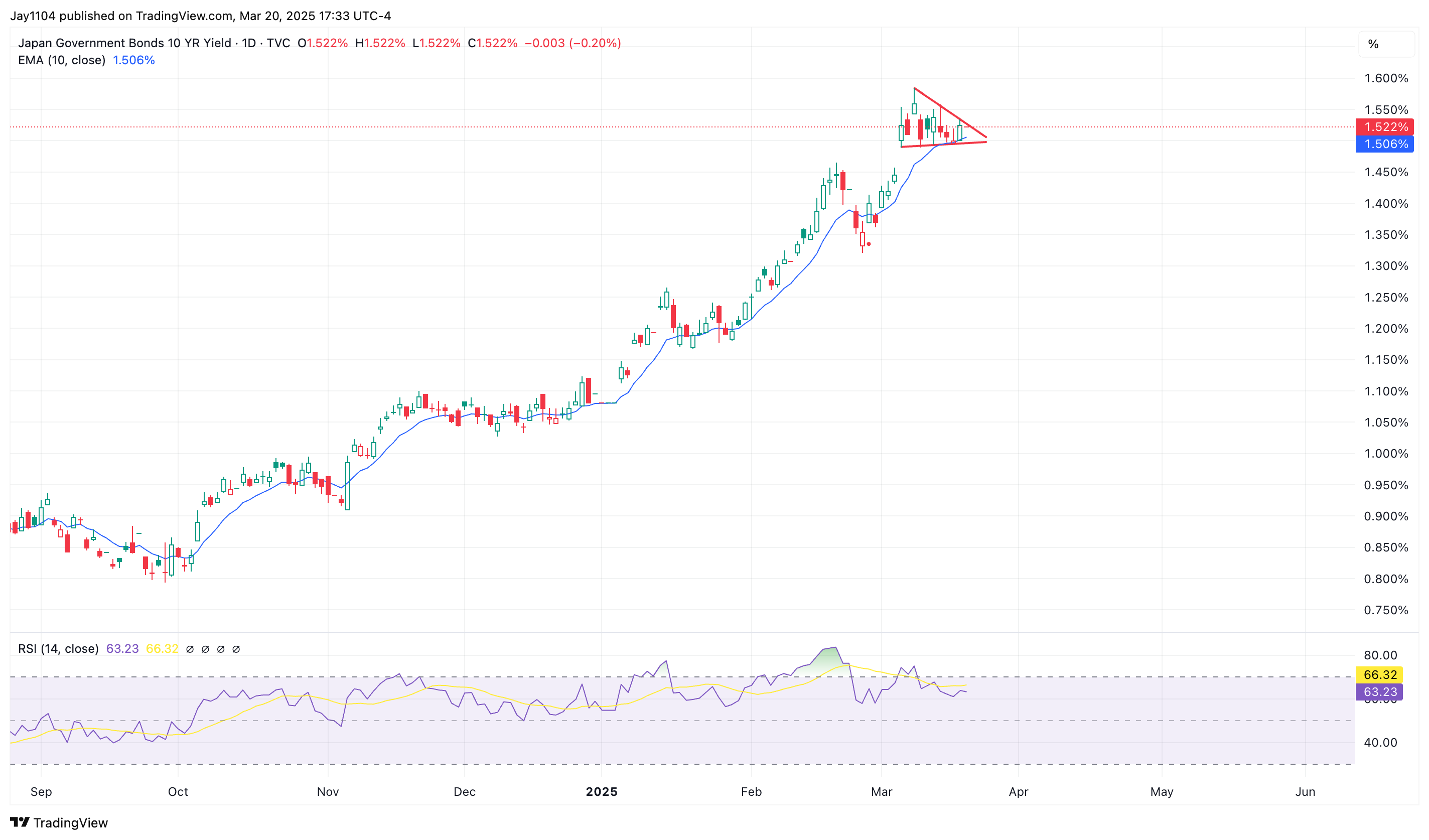
Task: Click the yellow 66.32 tag on RSI axis
Action: (x=1379, y=674)
